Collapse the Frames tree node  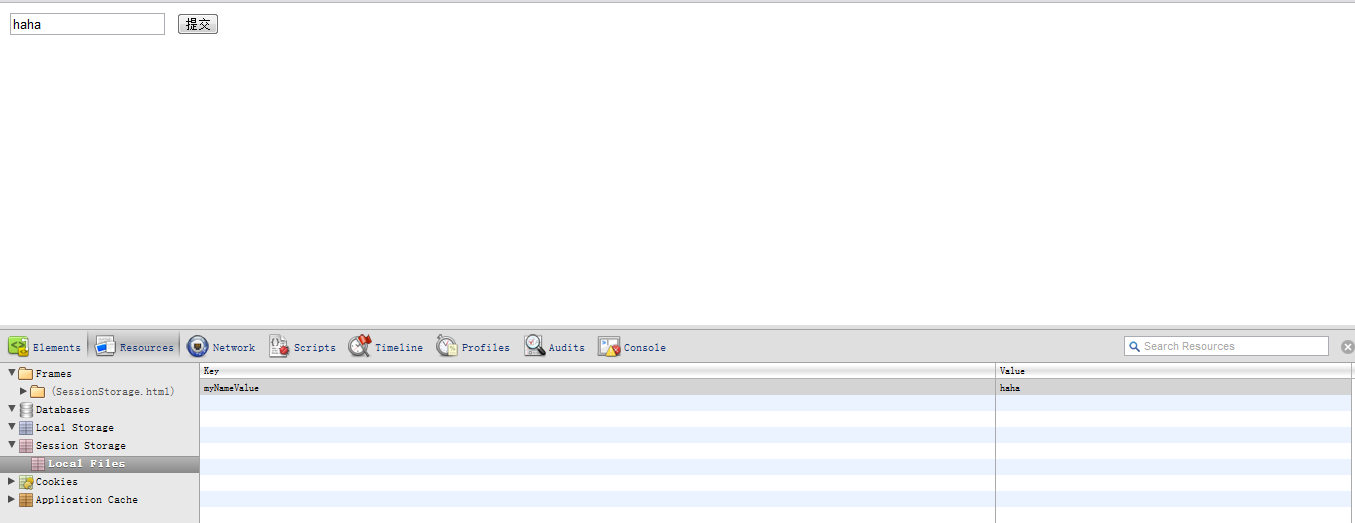(12, 373)
